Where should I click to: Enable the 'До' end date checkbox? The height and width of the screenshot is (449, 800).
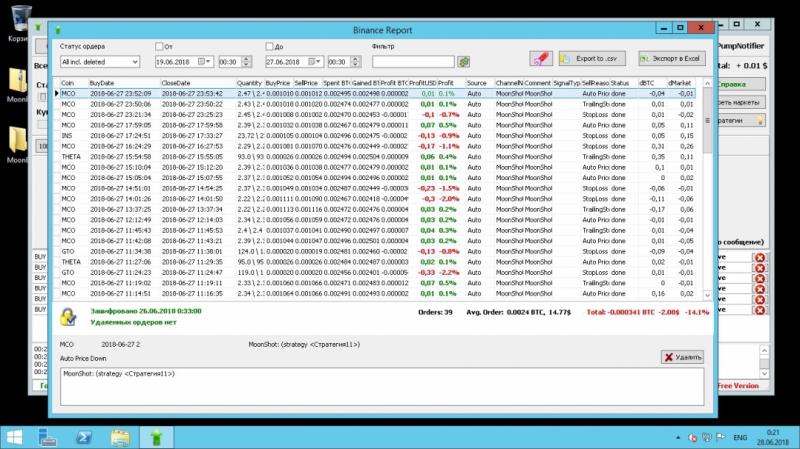[x=269, y=46]
